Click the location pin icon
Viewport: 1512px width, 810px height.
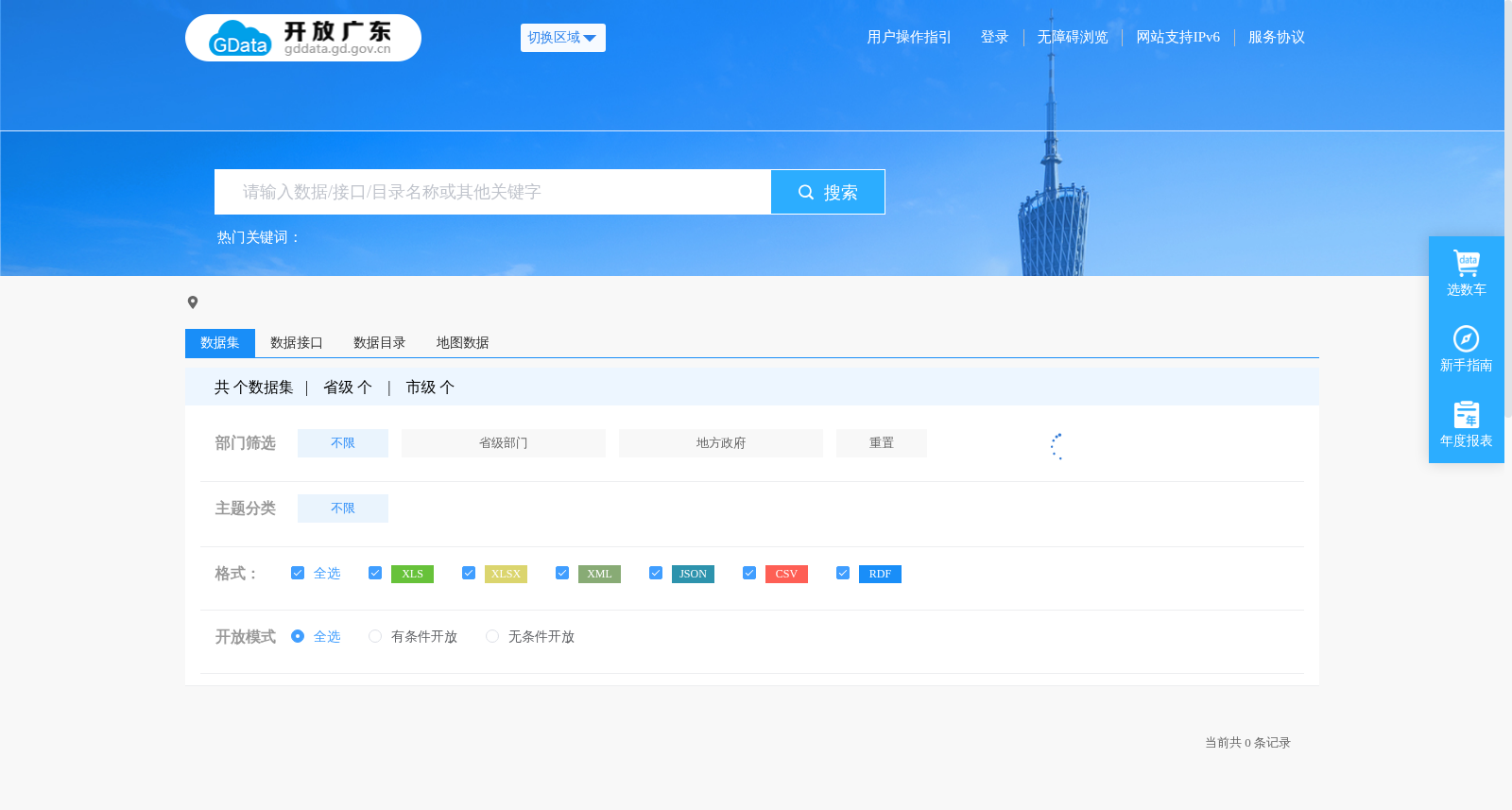pos(193,302)
